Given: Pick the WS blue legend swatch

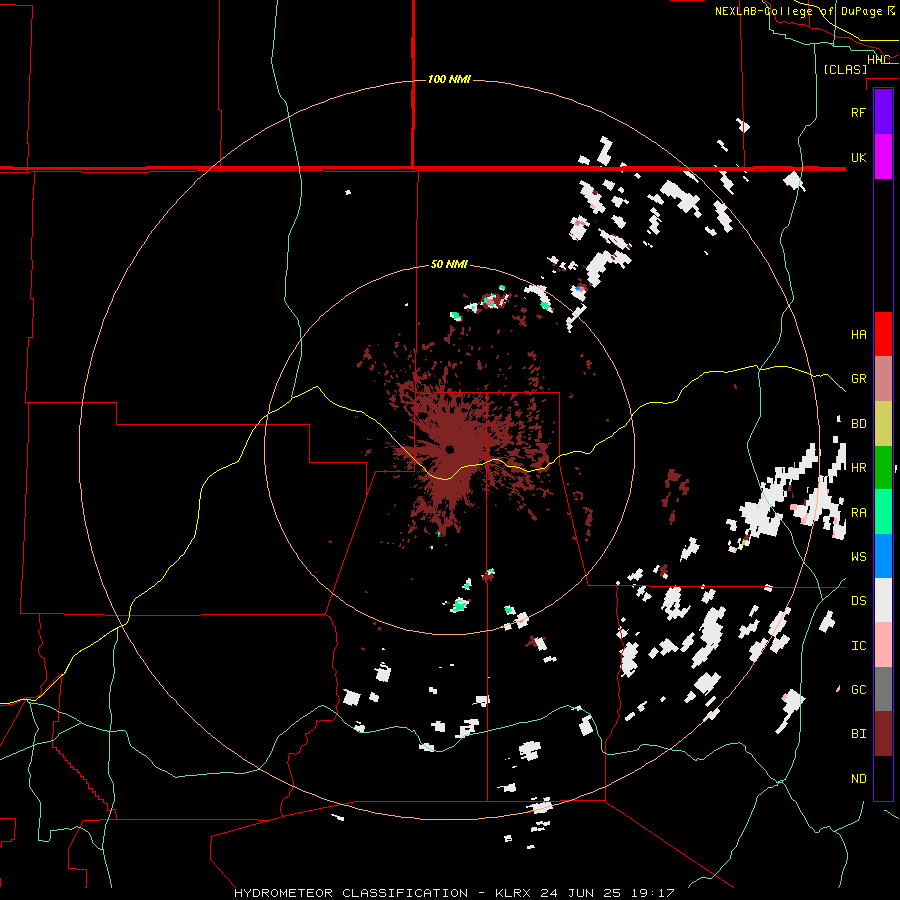Looking at the screenshot, I should point(883,556).
